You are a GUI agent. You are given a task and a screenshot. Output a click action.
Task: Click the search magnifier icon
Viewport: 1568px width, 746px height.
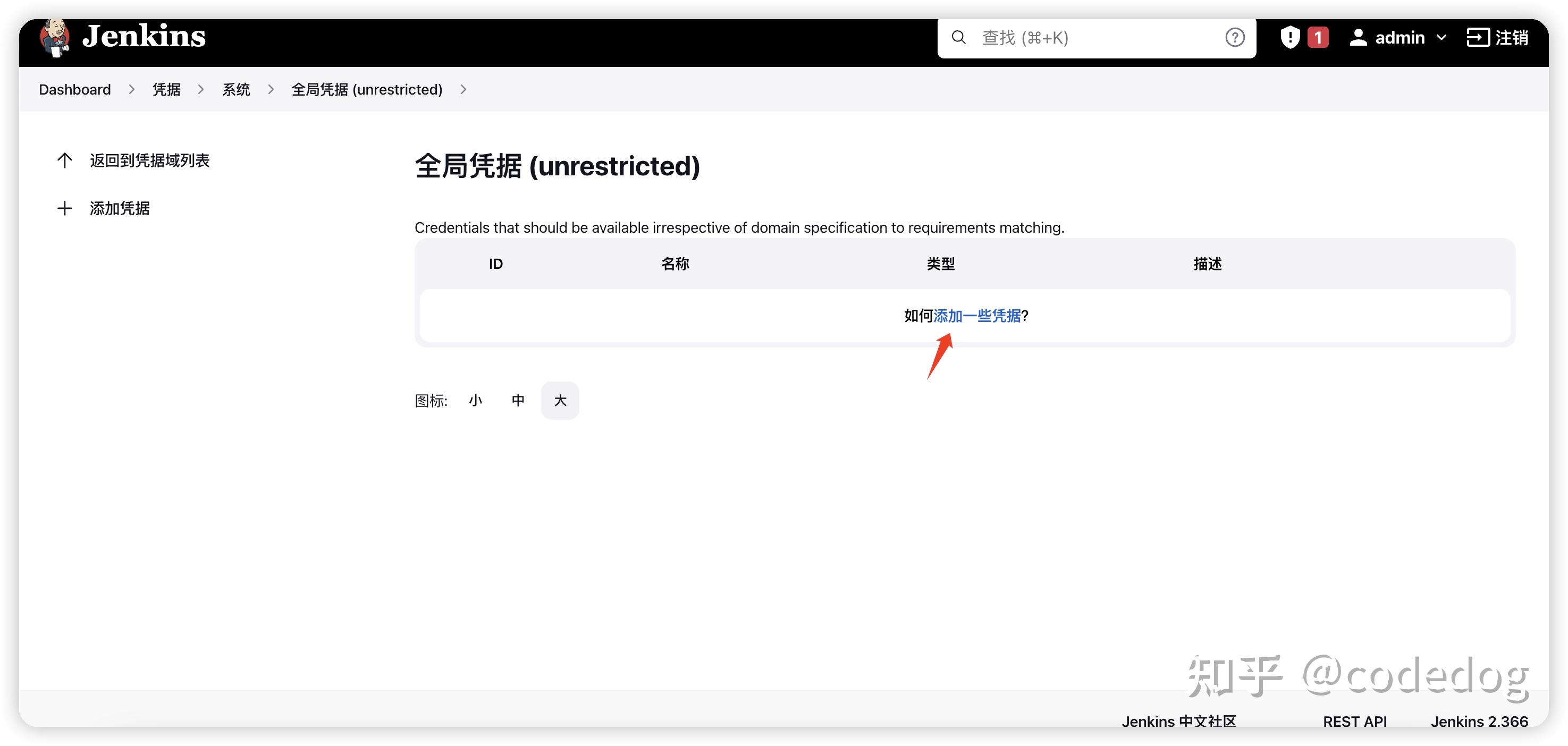[x=959, y=38]
